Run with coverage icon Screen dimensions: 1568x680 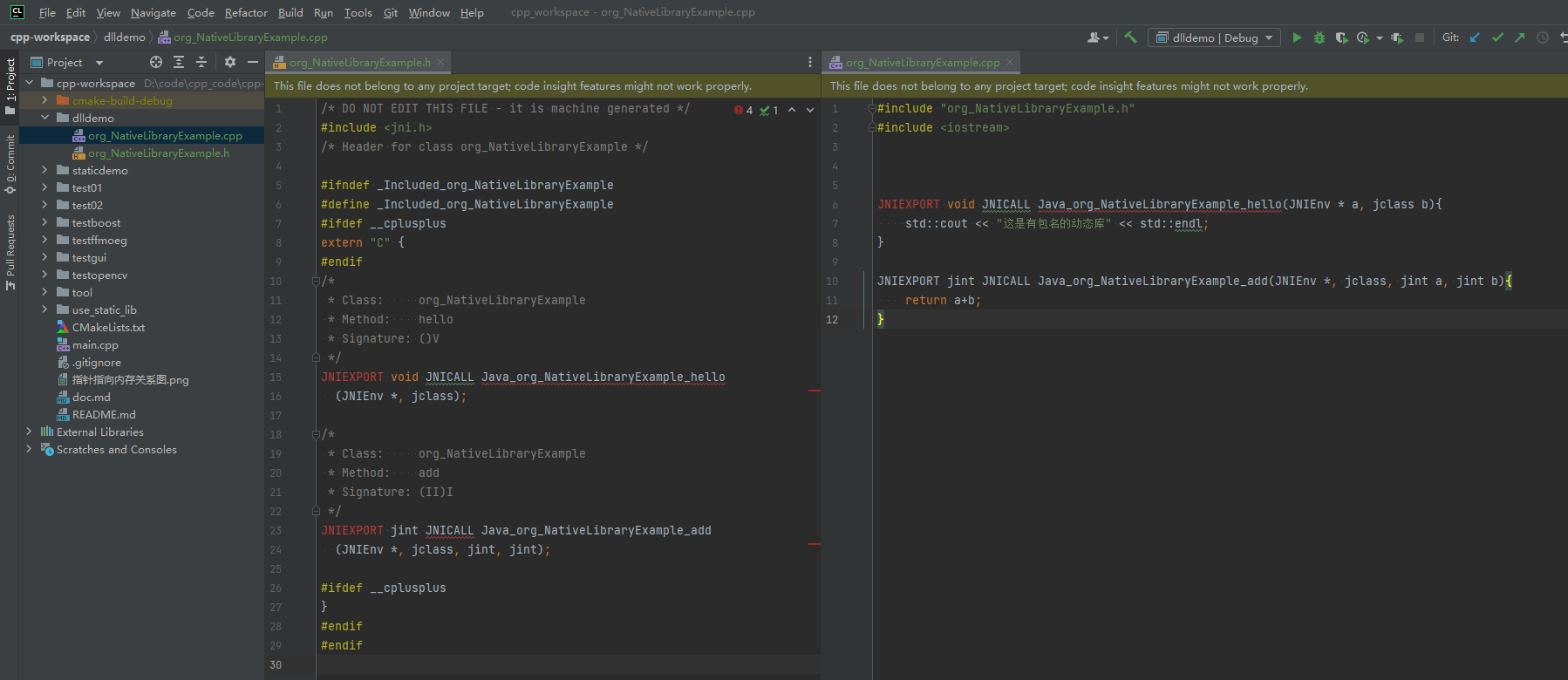pos(1341,37)
